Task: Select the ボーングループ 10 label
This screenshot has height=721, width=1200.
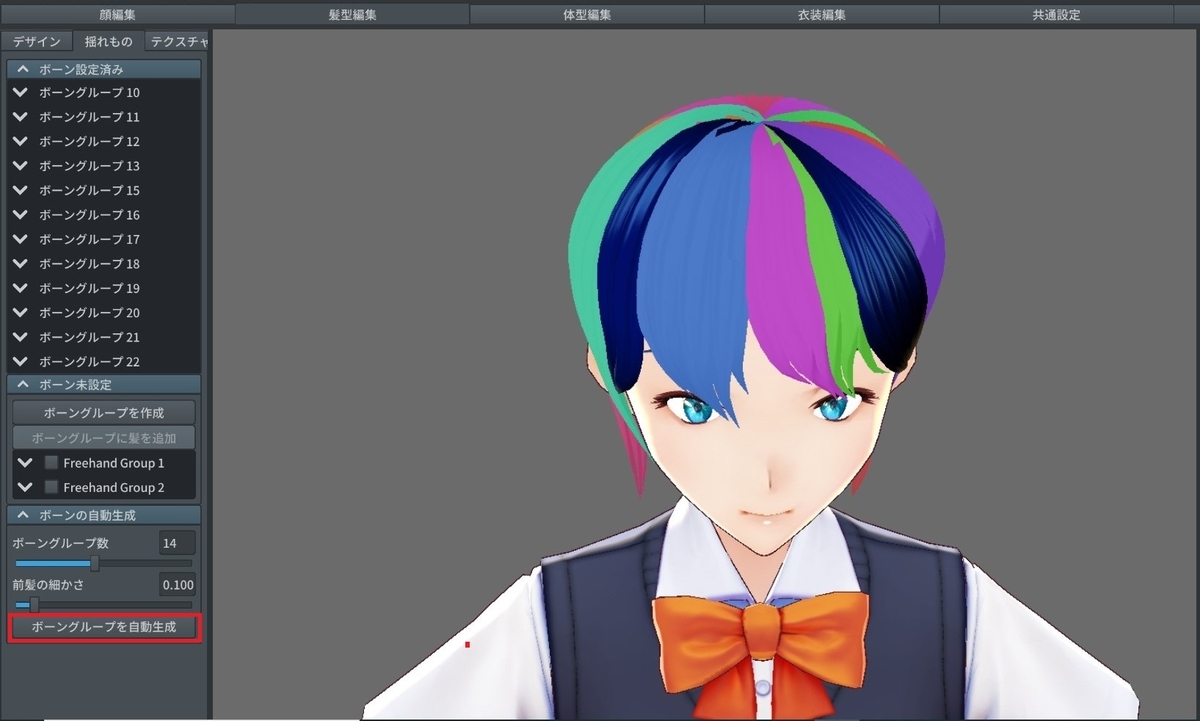Action: [89, 92]
